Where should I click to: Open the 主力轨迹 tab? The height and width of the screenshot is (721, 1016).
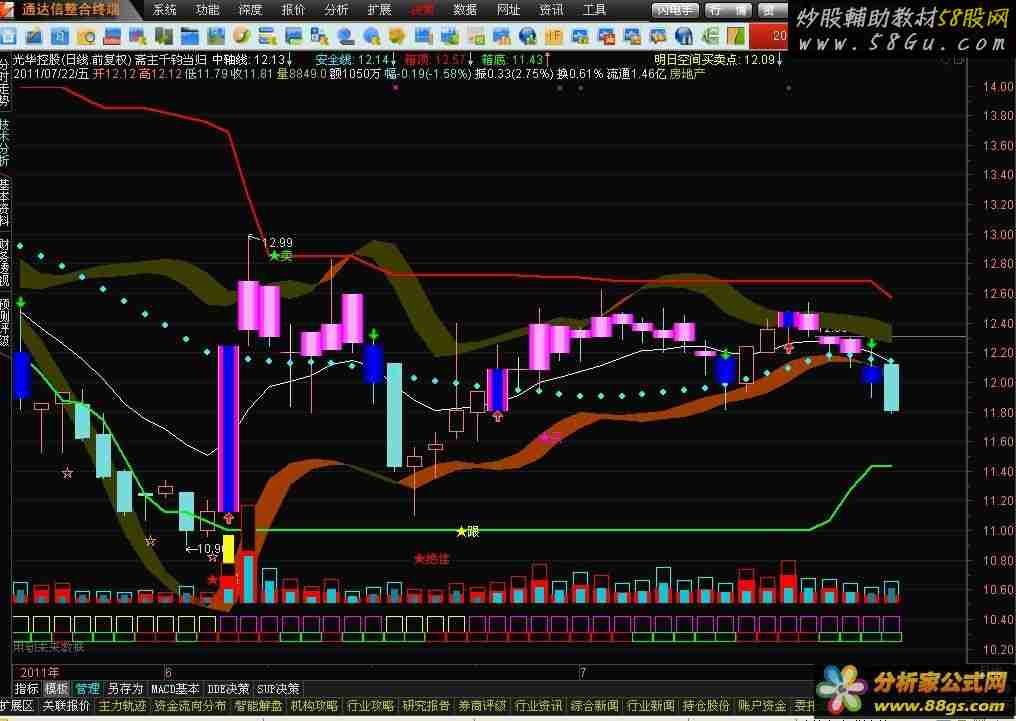pyautogui.click(x=121, y=705)
